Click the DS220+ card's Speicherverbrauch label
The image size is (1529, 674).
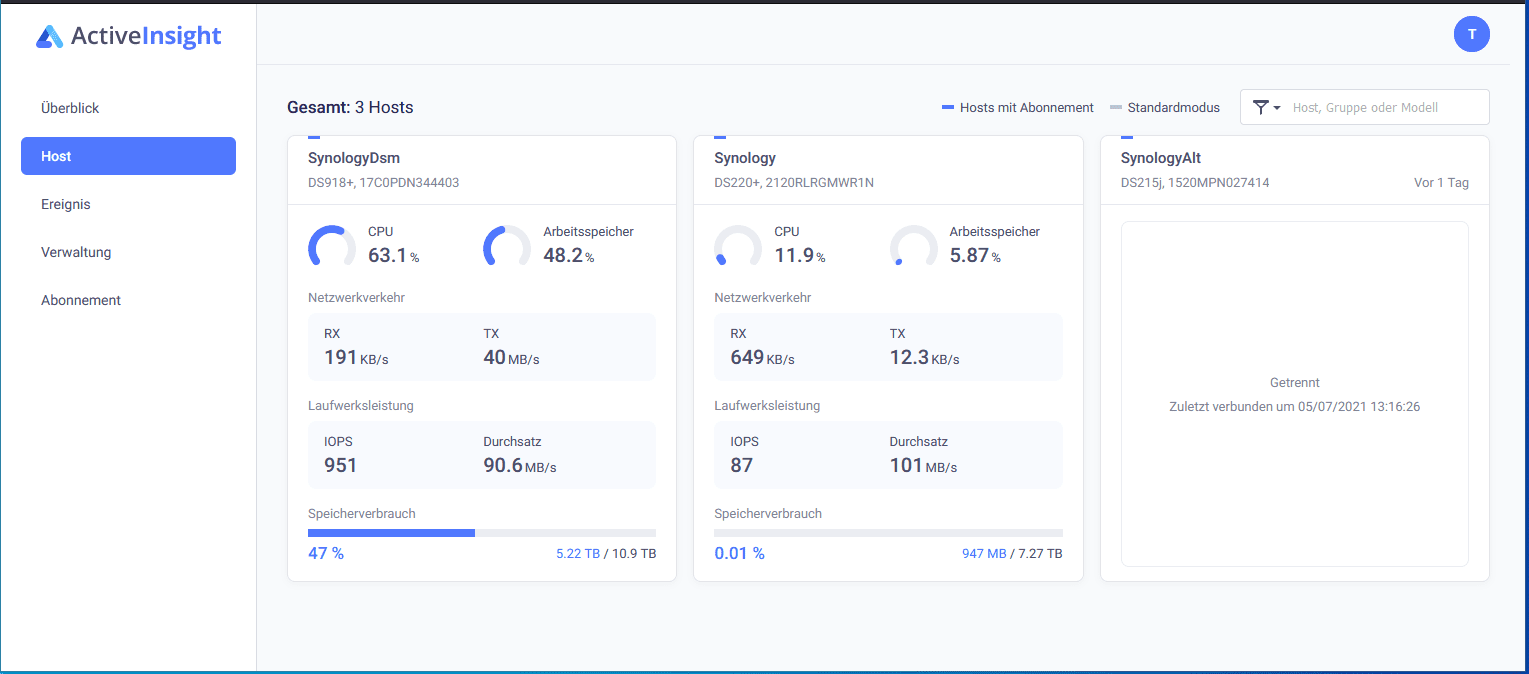tap(768, 513)
